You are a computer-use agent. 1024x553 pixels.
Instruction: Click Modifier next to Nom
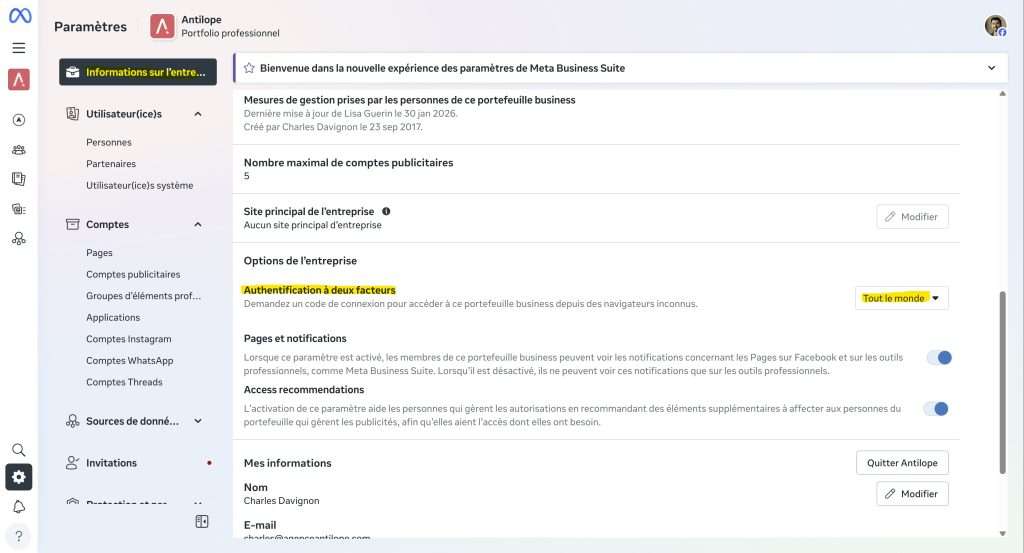click(912, 494)
